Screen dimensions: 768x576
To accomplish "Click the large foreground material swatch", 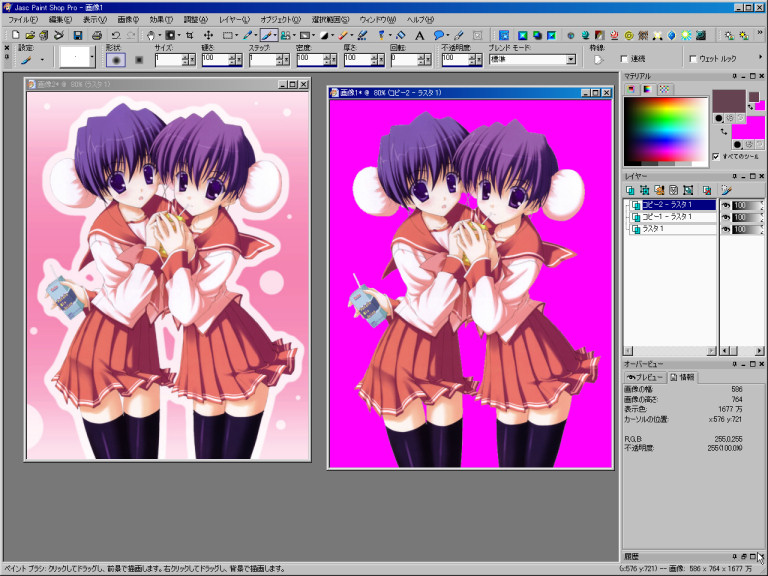I will tap(728, 101).
